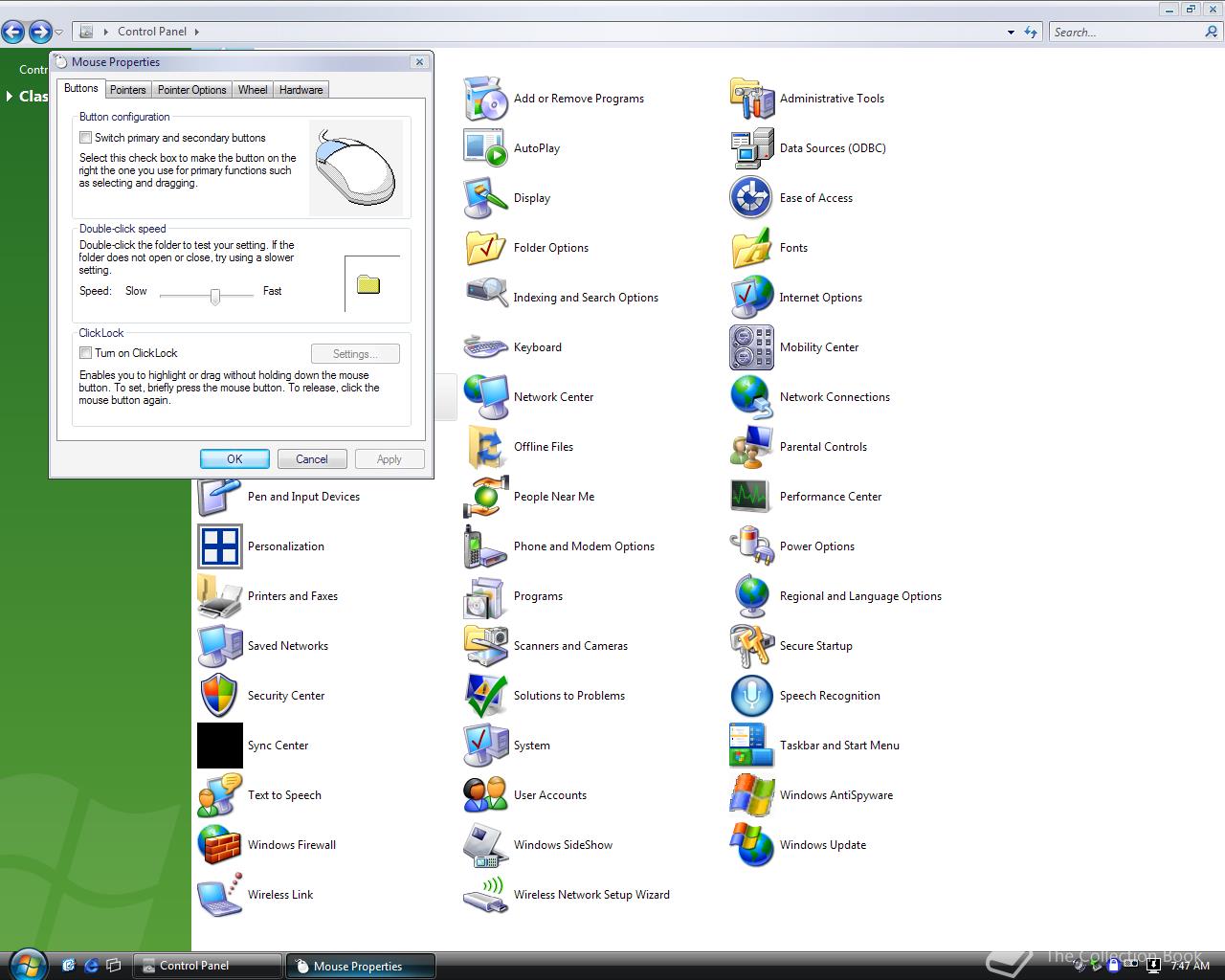Open the Secure Startup icon
The width and height of the screenshot is (1225, 980).
[x=752, y=646]
